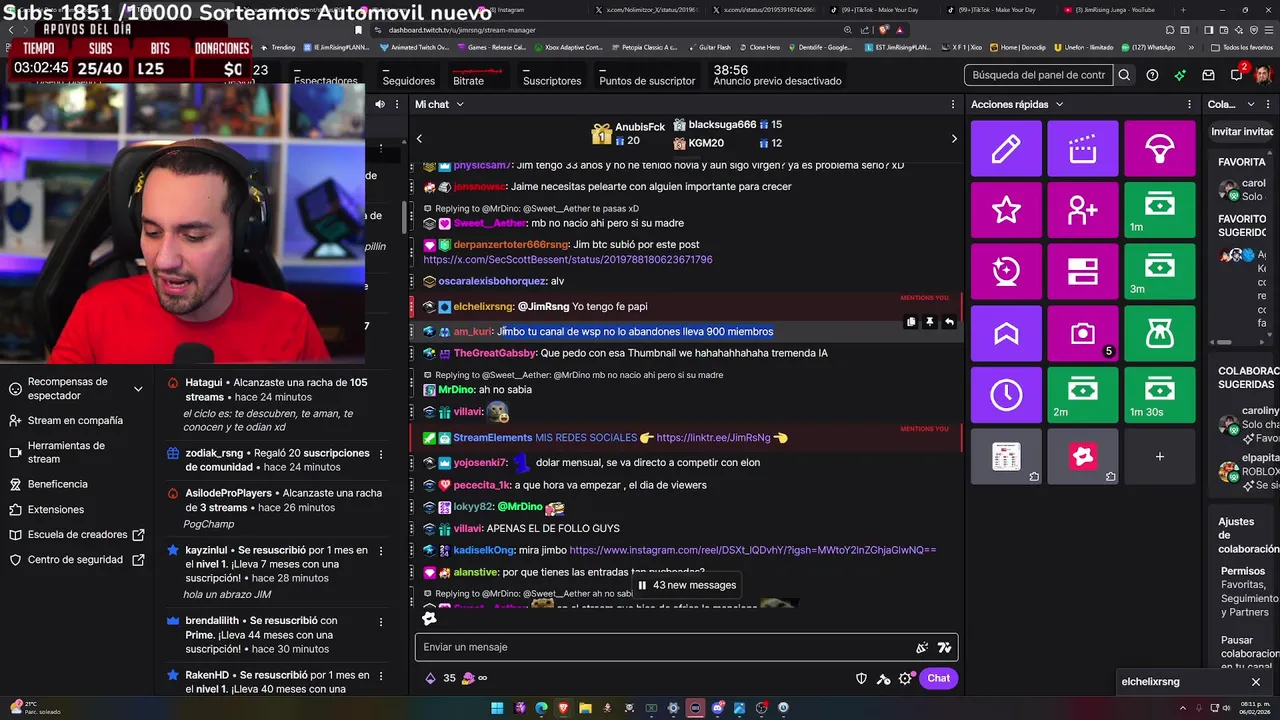Close the elchelixrsng popup
The image size is (1280, 720).
[1256, 682]
